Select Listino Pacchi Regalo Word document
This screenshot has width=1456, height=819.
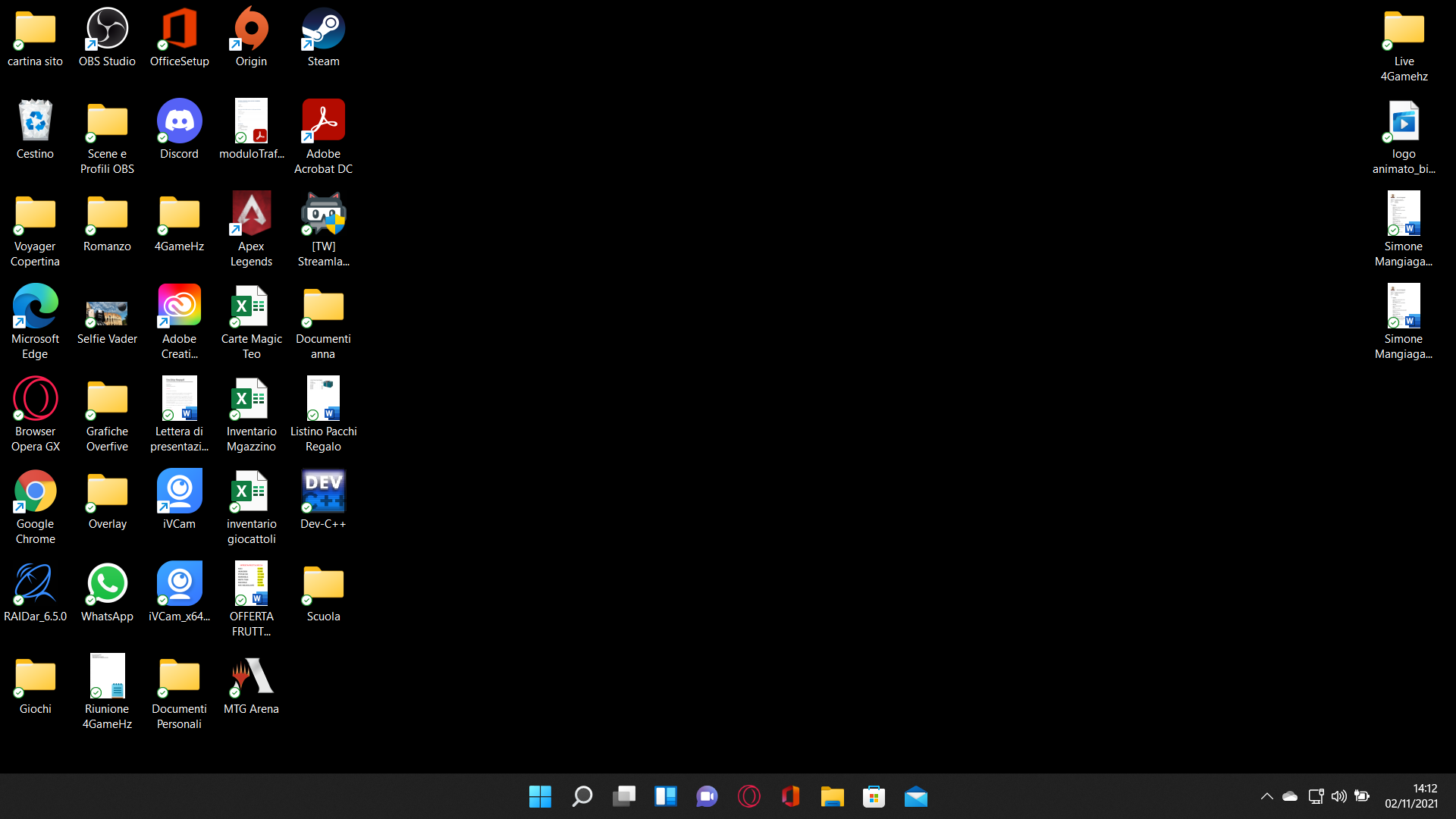pyautogui.click(x=323, y=416)
